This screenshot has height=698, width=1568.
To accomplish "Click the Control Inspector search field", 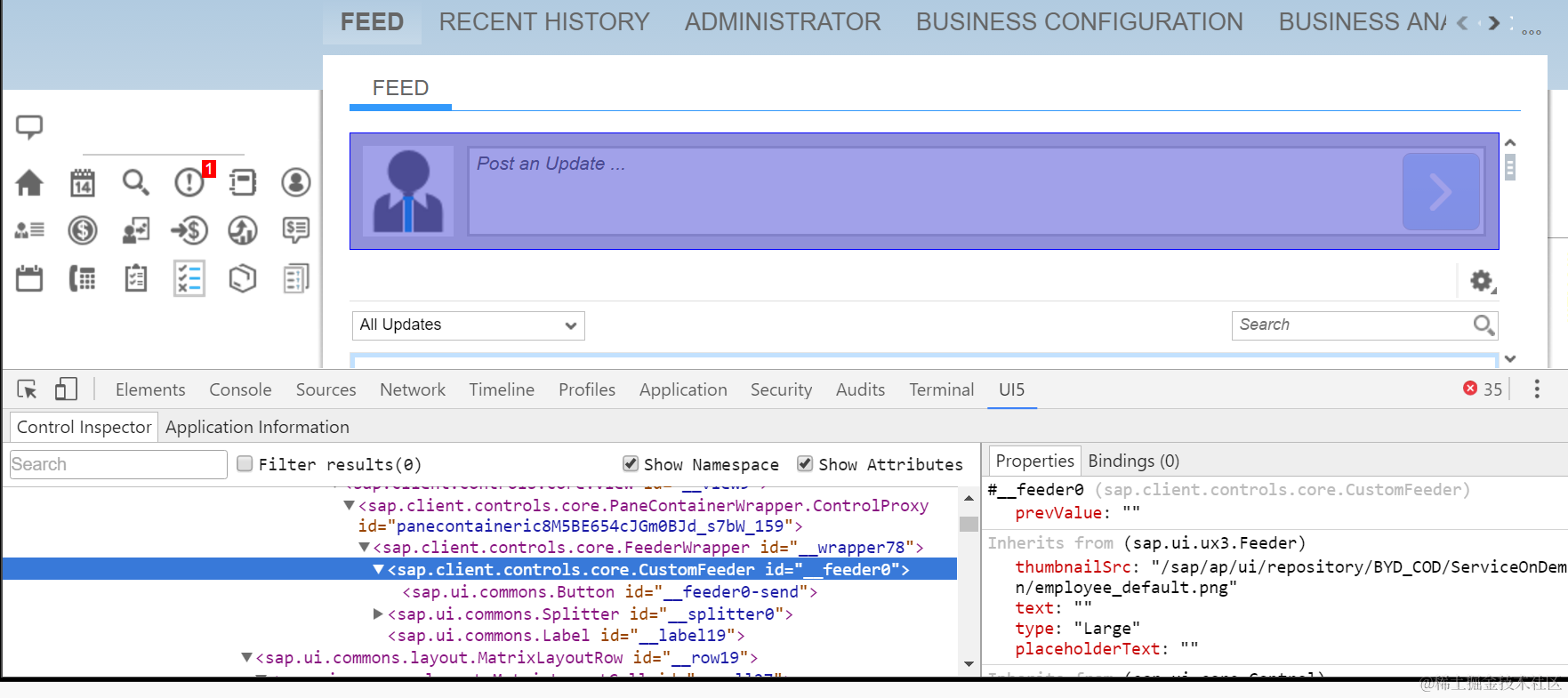I will (x=118, y=464).
